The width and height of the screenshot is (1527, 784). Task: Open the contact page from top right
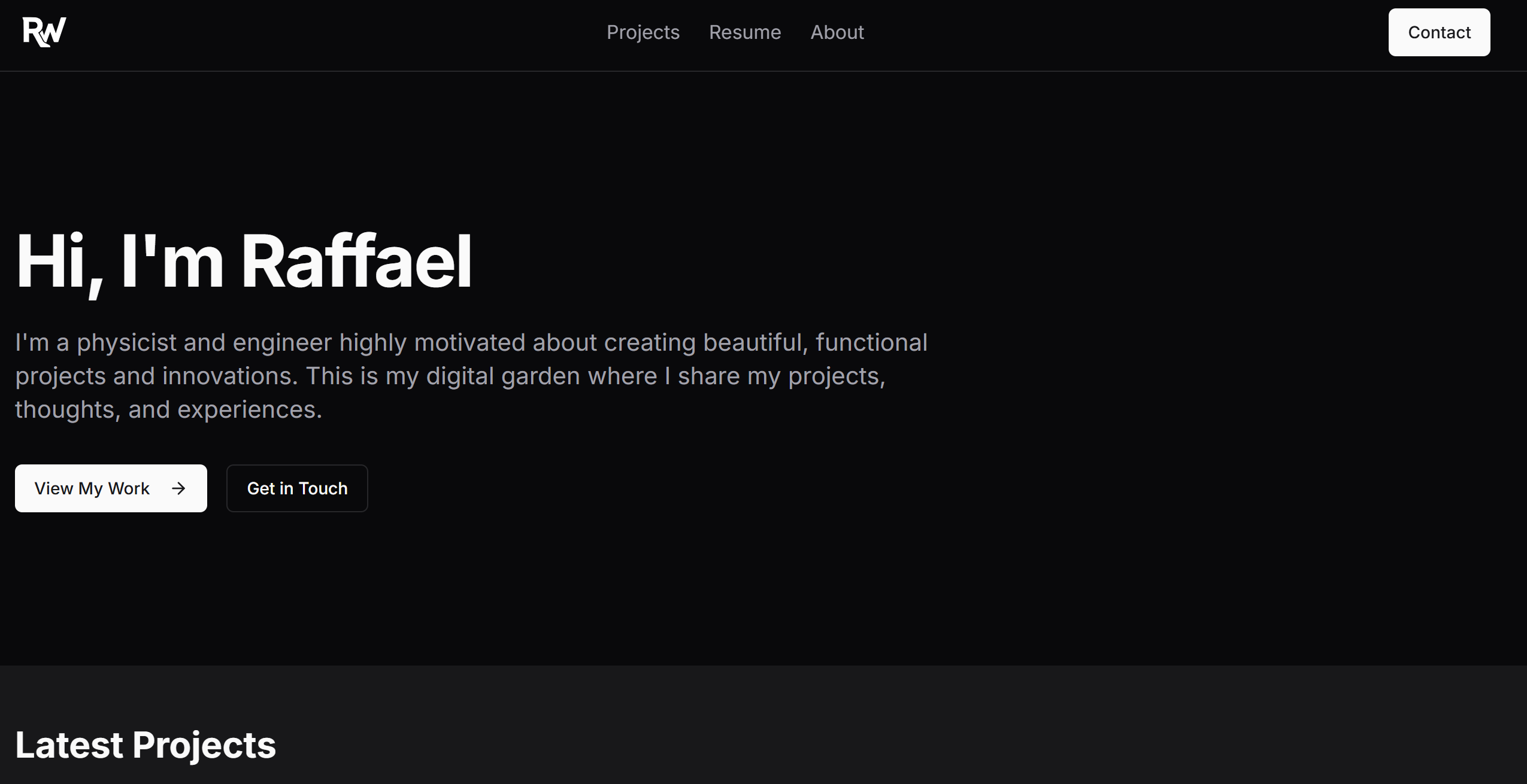(1438, 32)
